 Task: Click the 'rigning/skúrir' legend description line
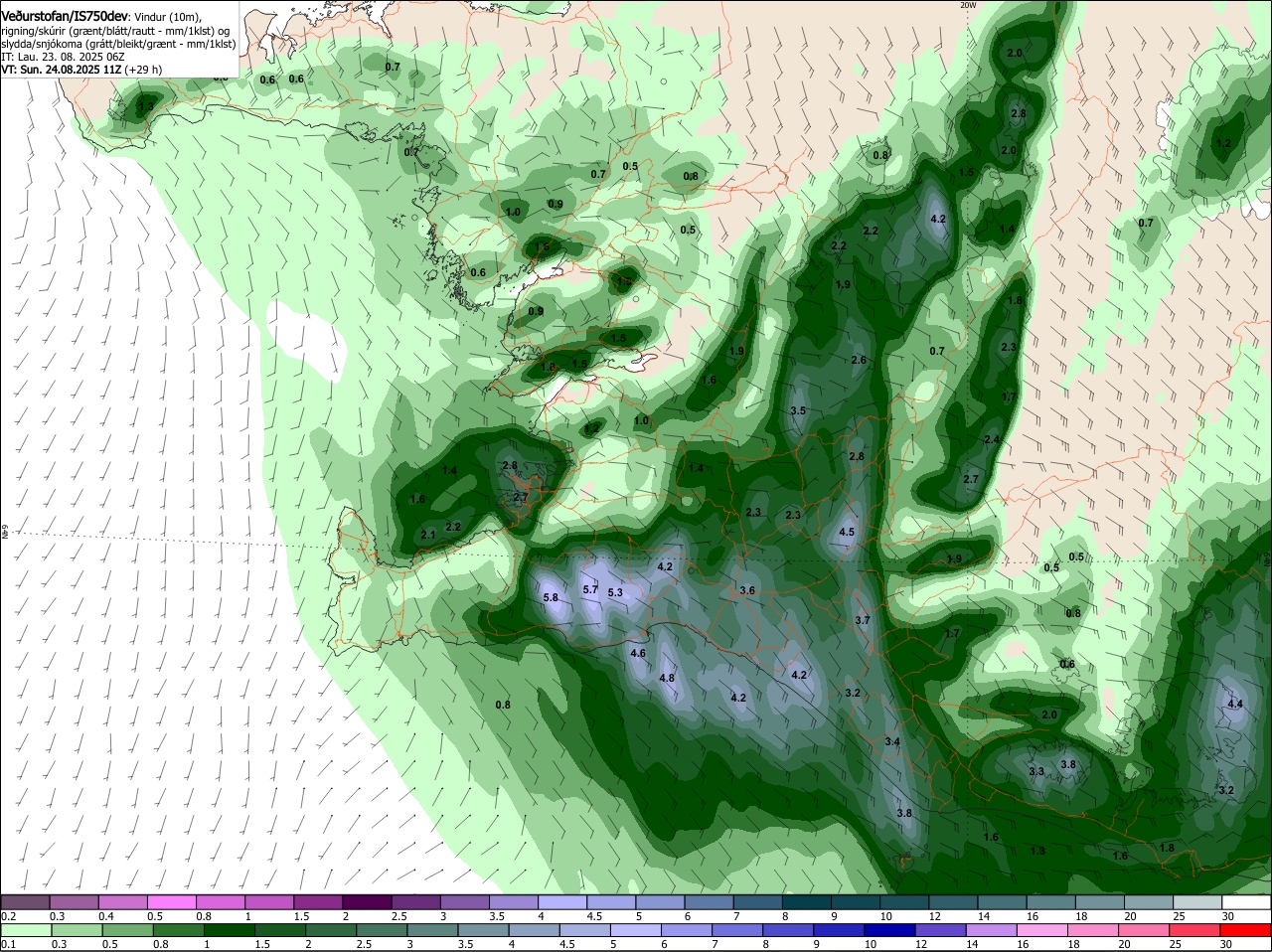click(x=117, y=31)
